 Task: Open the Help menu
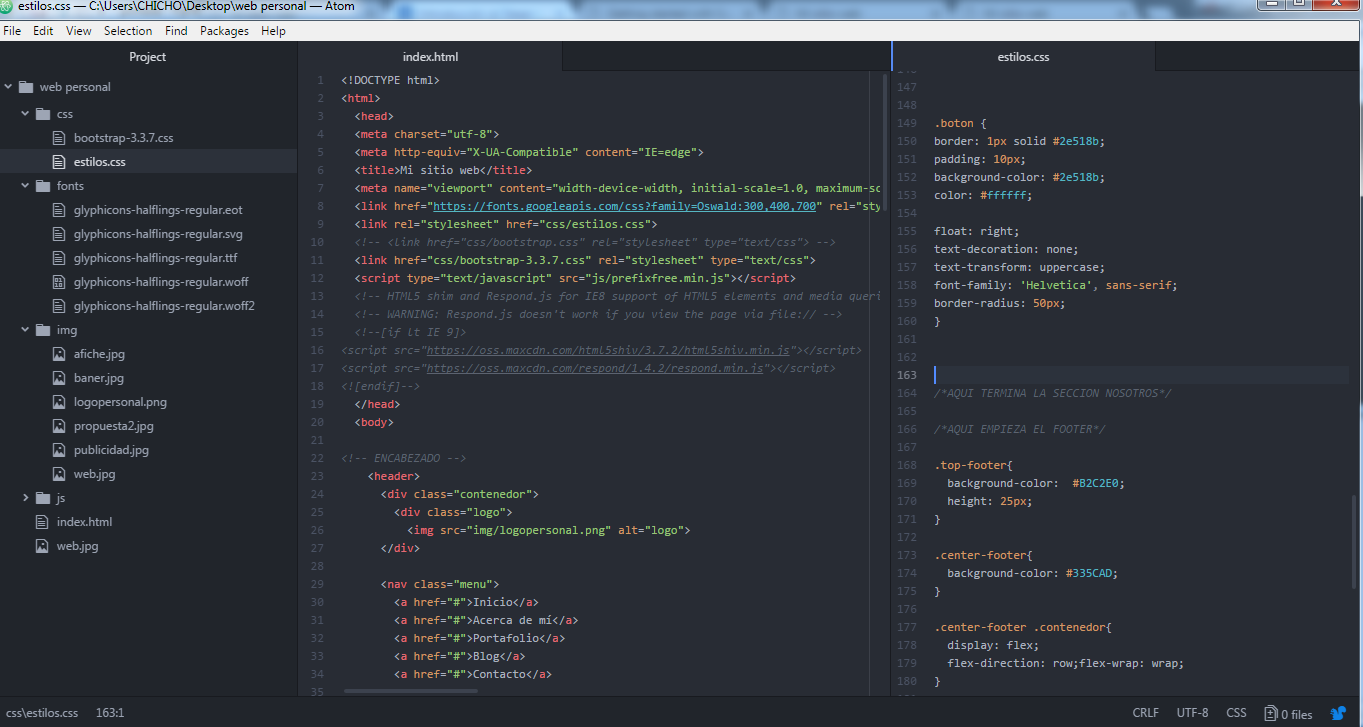[273, 31]
